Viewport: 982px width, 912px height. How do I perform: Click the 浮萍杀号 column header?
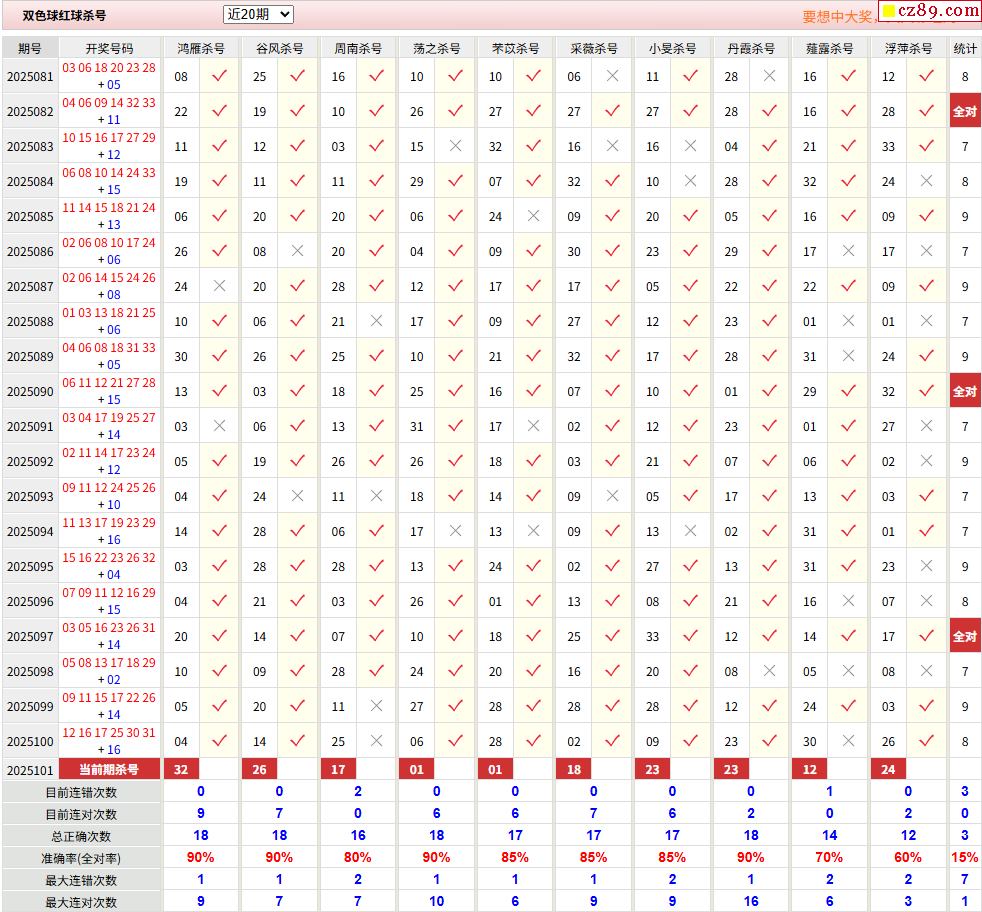pyautogui.click(x=908, y=48)
